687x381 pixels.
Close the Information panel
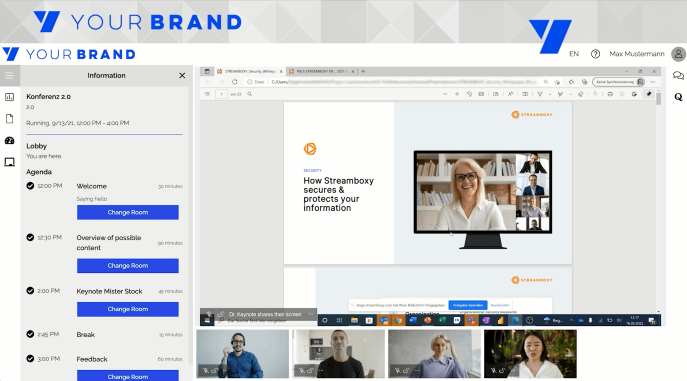point(182,75)
